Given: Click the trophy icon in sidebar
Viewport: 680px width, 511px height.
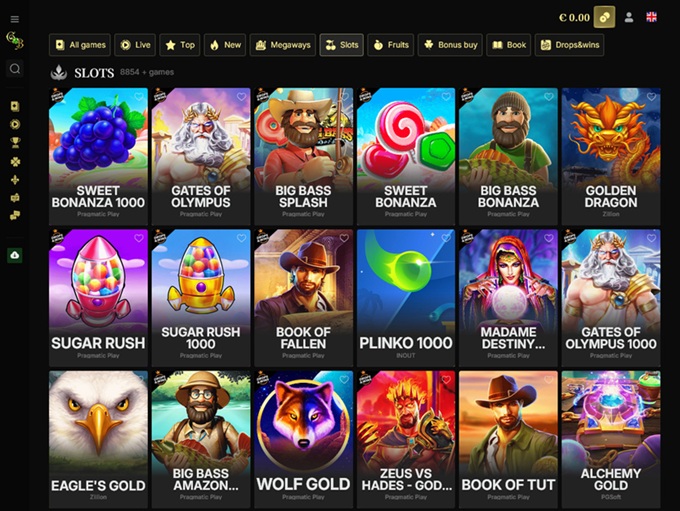Looking at the screenshot, I should (x=15, y=143).
